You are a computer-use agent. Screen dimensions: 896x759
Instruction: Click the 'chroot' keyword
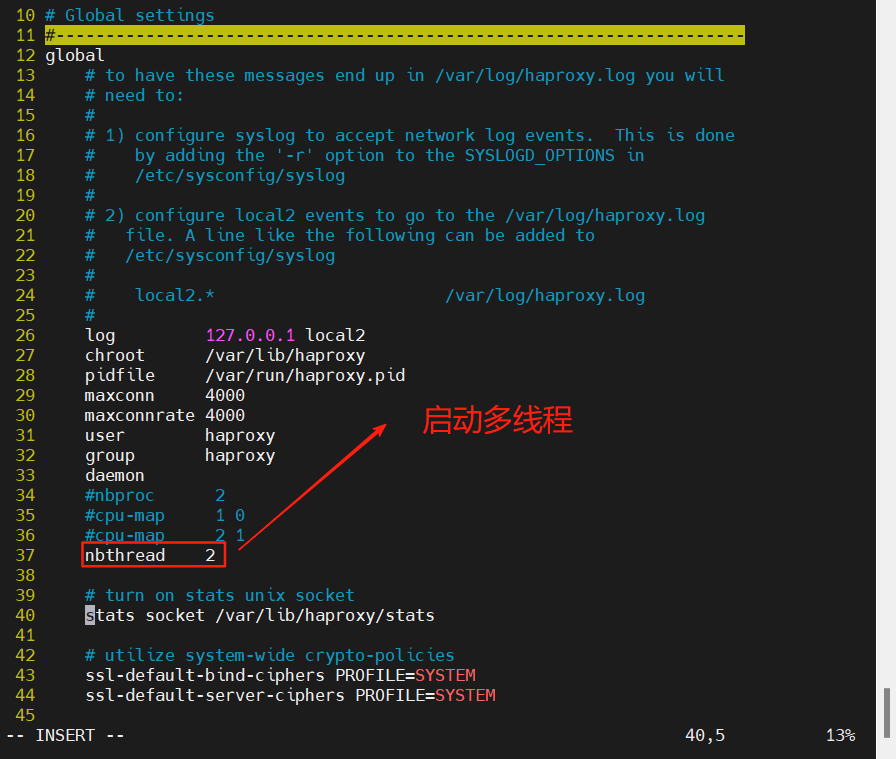[115, 355]
